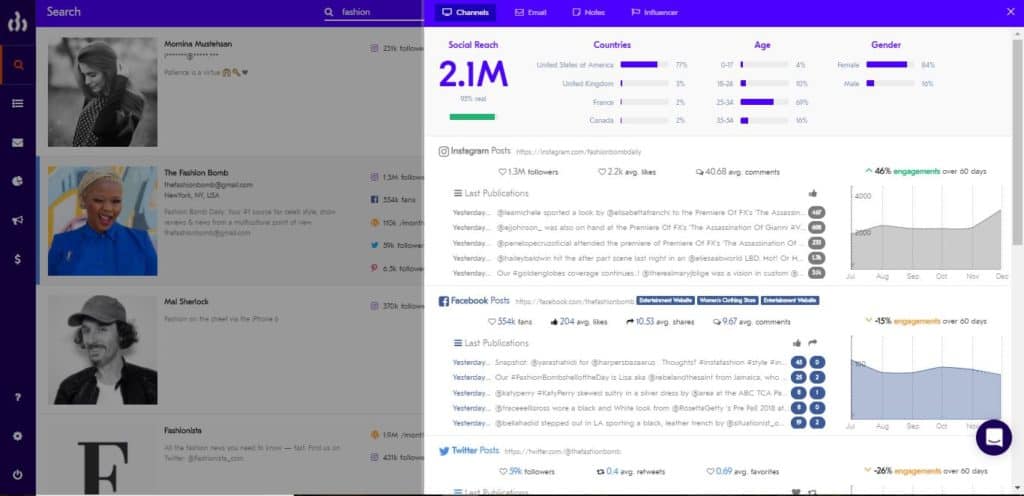Open the chat support bubble

(x=993, y=437)
